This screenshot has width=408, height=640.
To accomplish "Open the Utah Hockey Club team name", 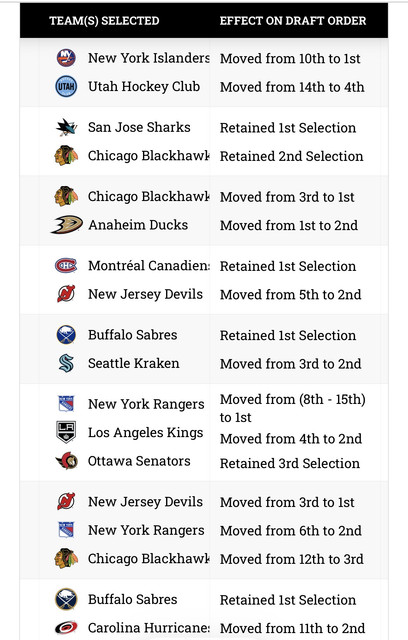I will (144, 87).
